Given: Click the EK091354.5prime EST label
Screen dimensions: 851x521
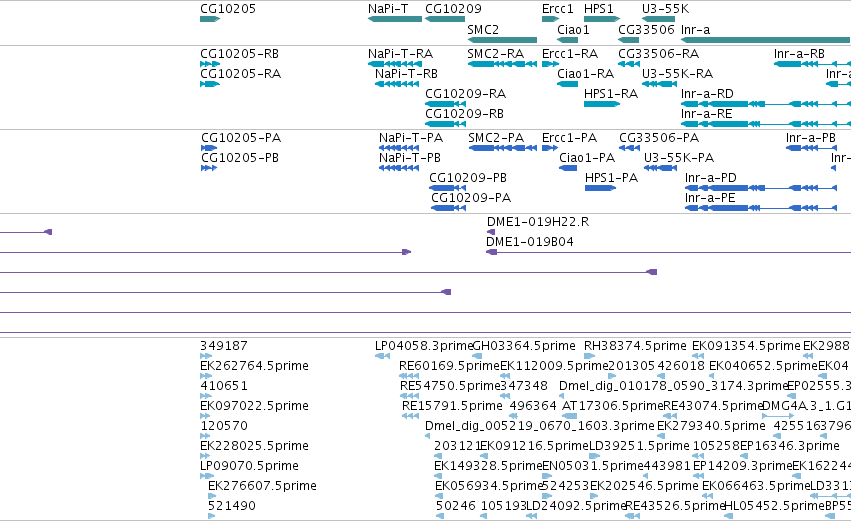Looking at the screenshot, I should [746, 346].
